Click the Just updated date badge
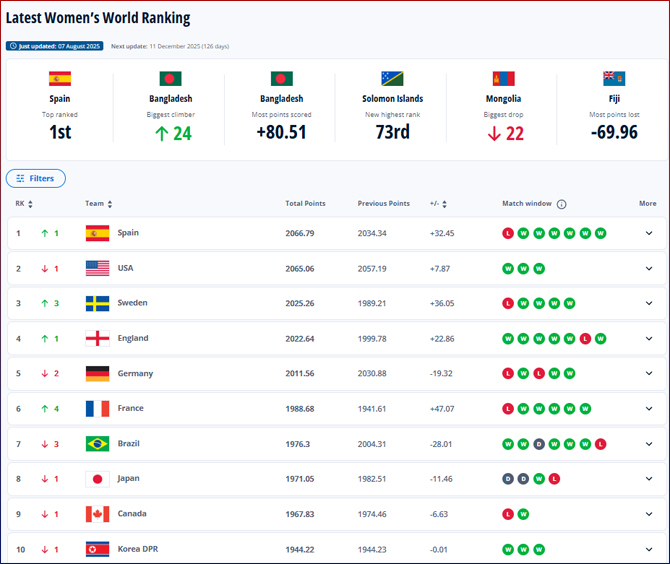 (x=54, y=46)
